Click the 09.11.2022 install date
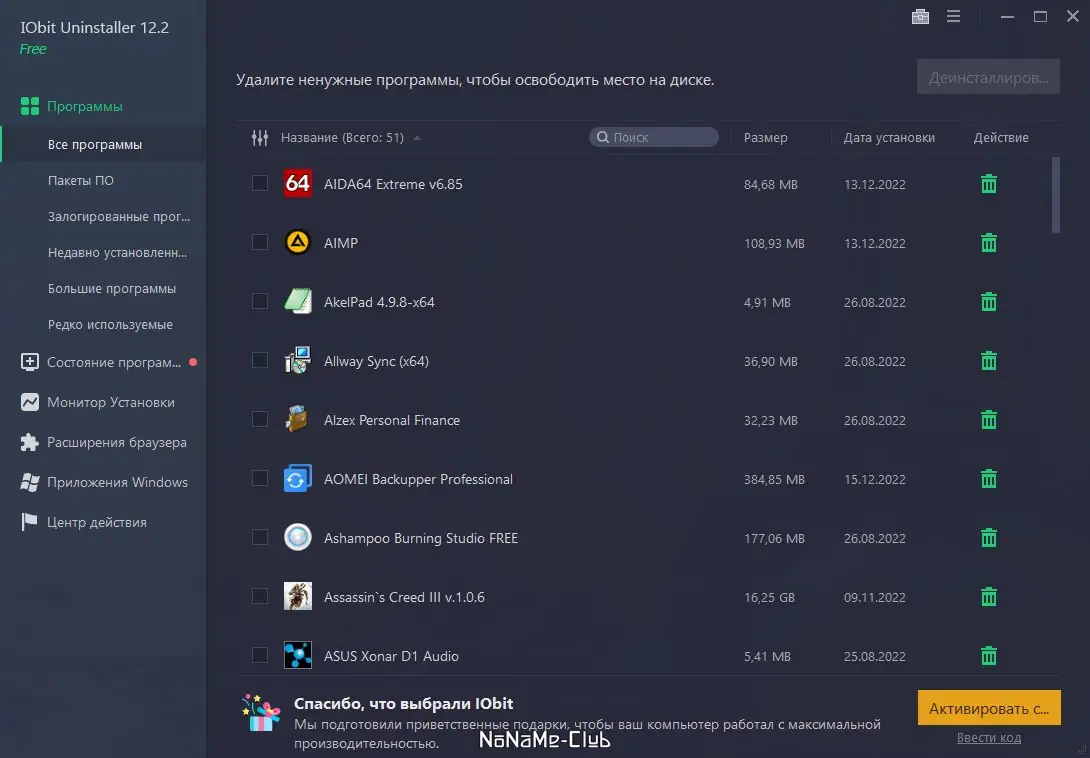The height and width of the screenshot is (758, 1090). 875,597
